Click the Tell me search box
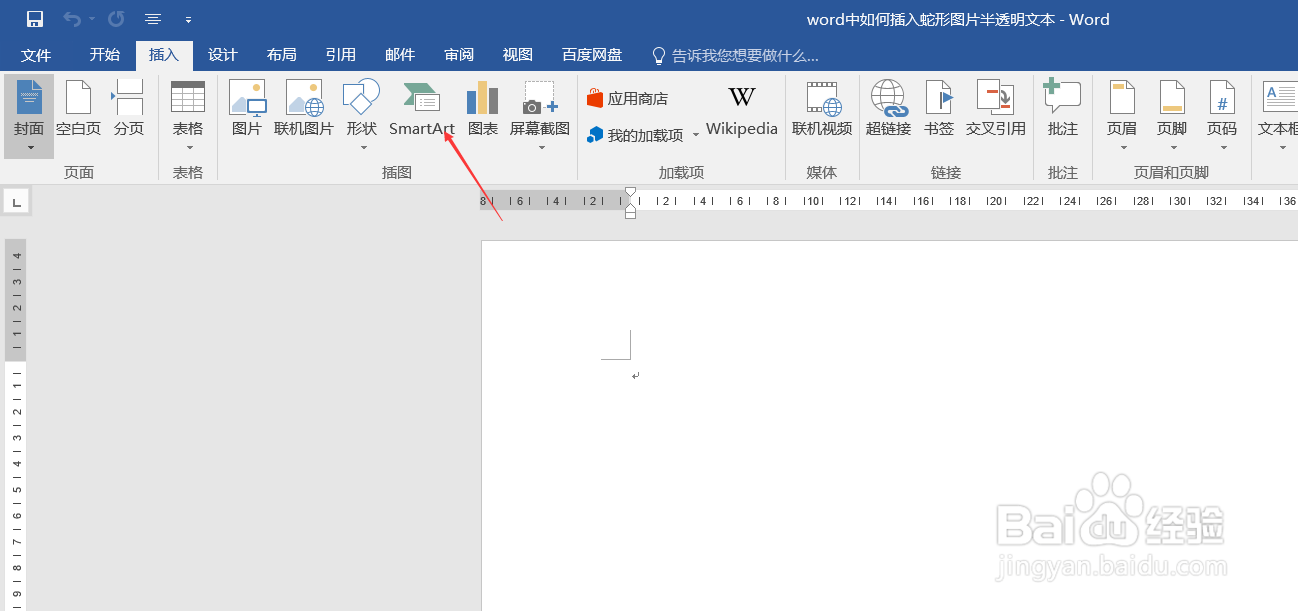1298x611 pixels. coord(735,55)
